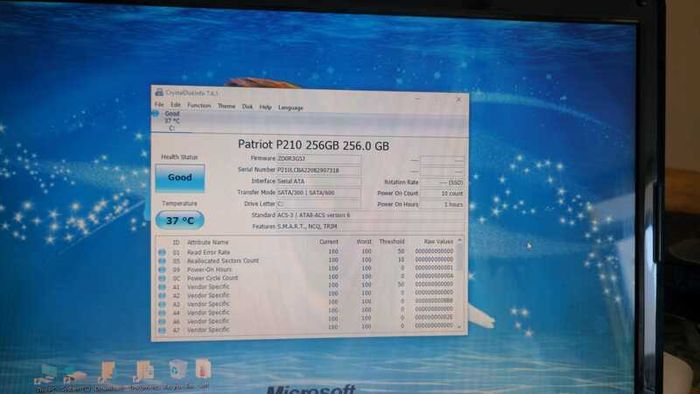Select the 'Read Error Rate' attribute text
Viewport: 700px width, 394px height.
tap(208, 252)
